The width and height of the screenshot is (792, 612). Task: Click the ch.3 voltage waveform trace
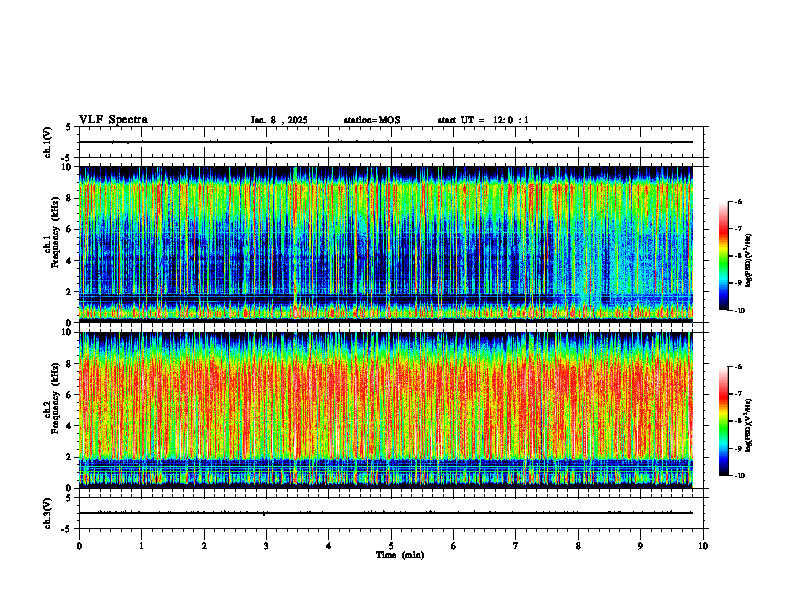click(x=386, y=513)
